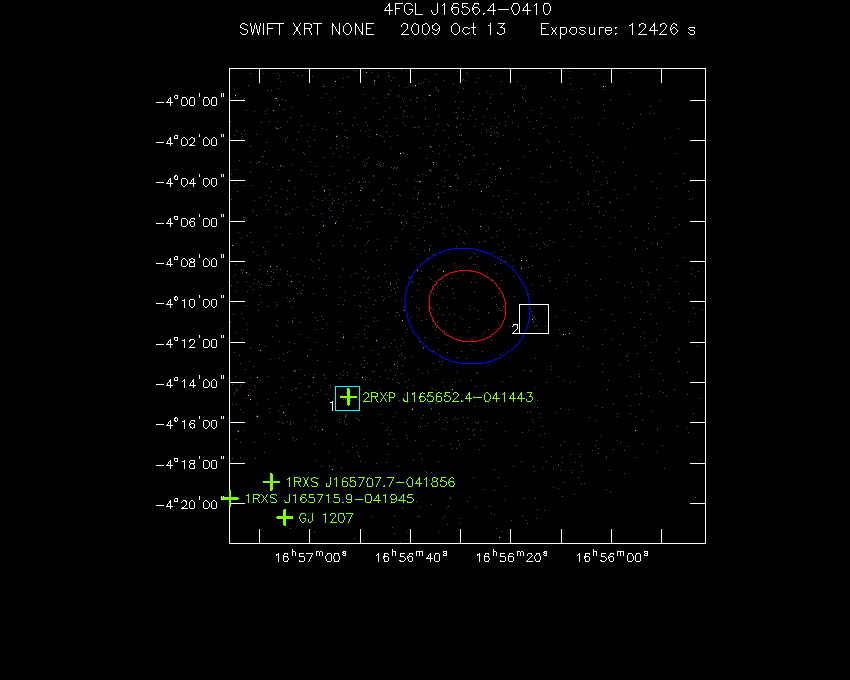
Task: Click the 4FGL J1656.4-0410 title text
Action: [x=467, y=9]
